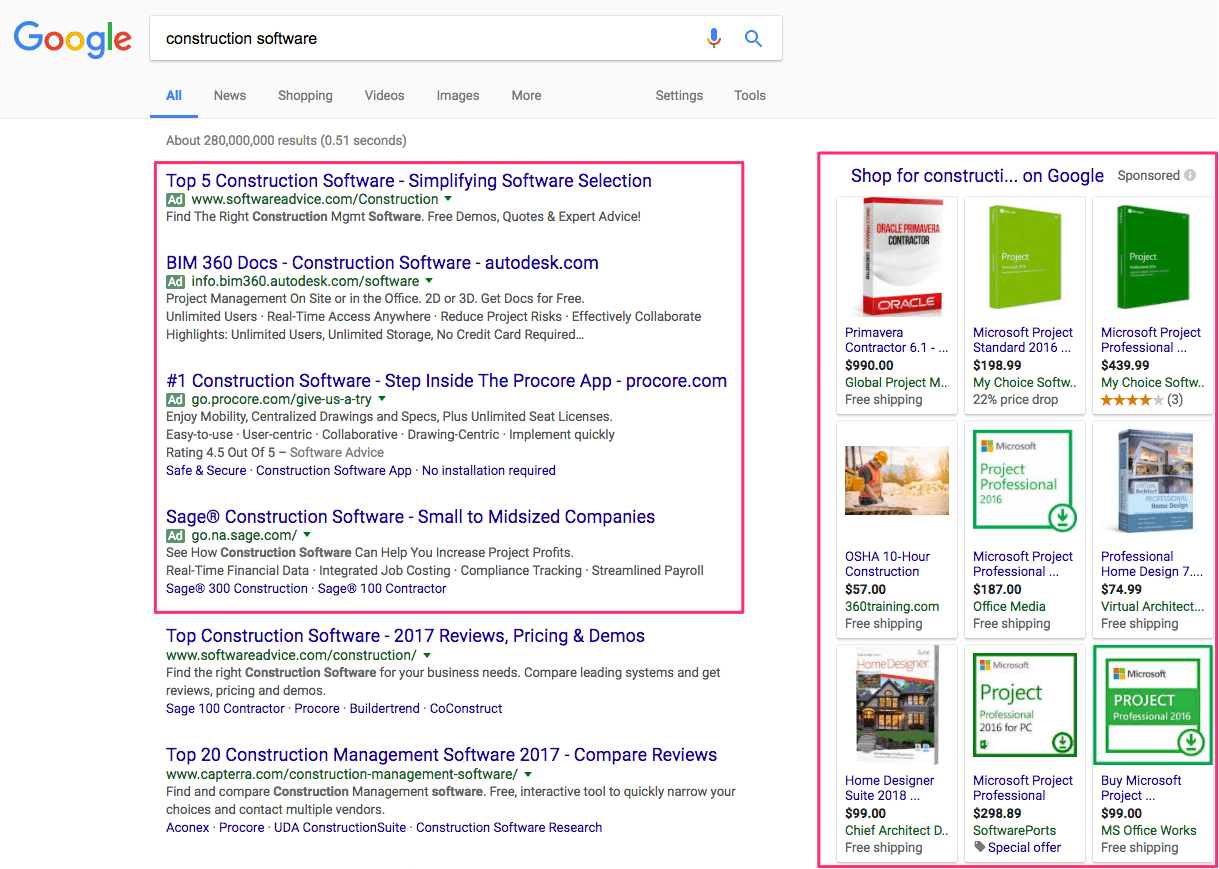The width and height of the screenshot is (1219, 869).
Task: View the Project Standard 2016 green box image
Action: [1023, 258]
